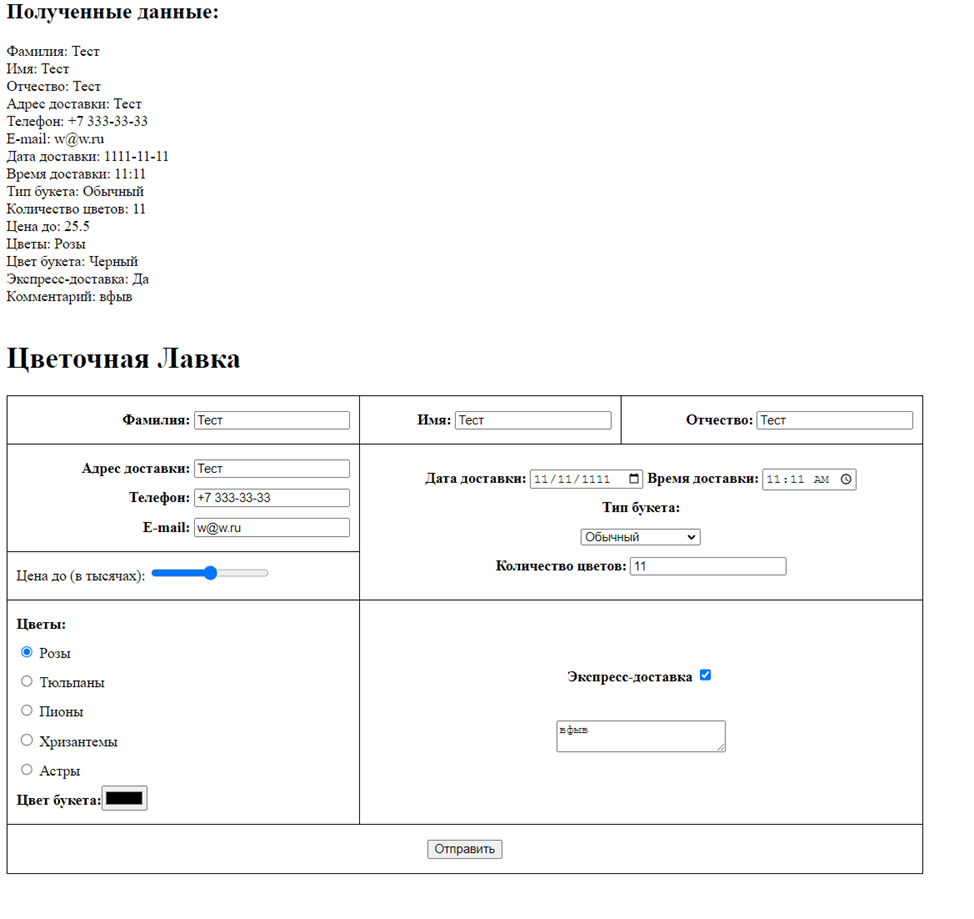Click the clock icon in delivery time field

click(846, 480)
